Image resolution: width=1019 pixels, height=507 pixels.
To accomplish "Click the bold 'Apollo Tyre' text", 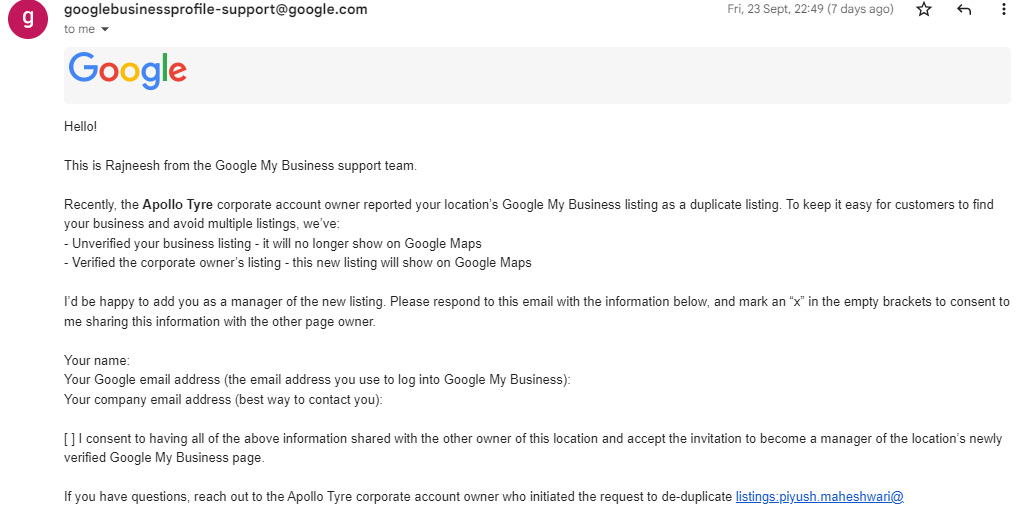I will [177, 205].
